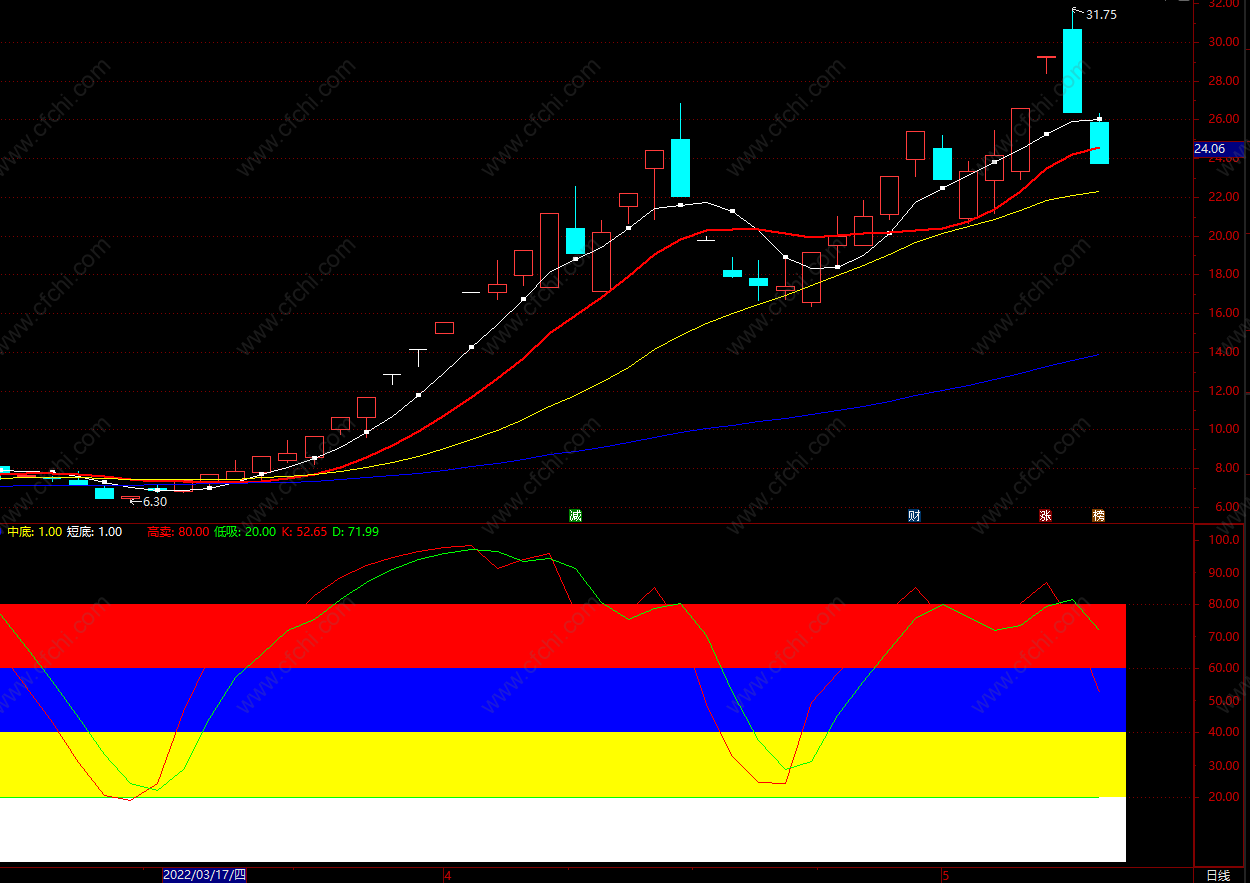Click the 2022/03/17/四 date label

click(x=205, y=875)
